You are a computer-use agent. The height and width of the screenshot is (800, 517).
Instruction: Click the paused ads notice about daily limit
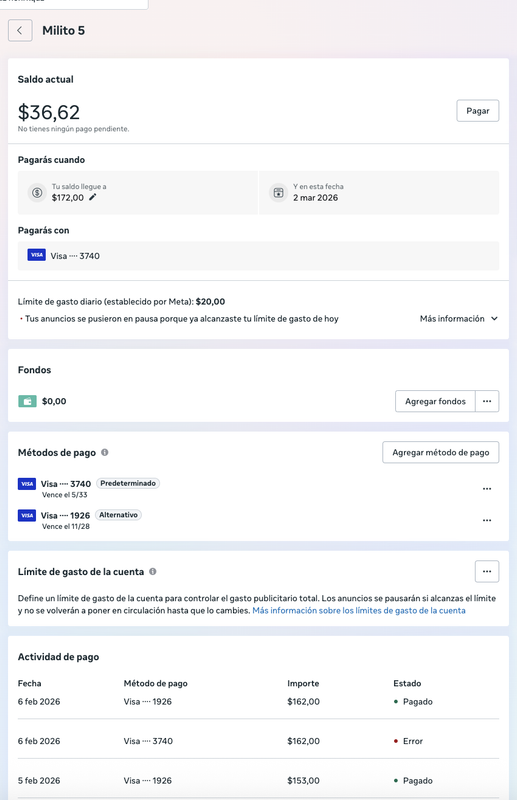[x=182, y=318]
